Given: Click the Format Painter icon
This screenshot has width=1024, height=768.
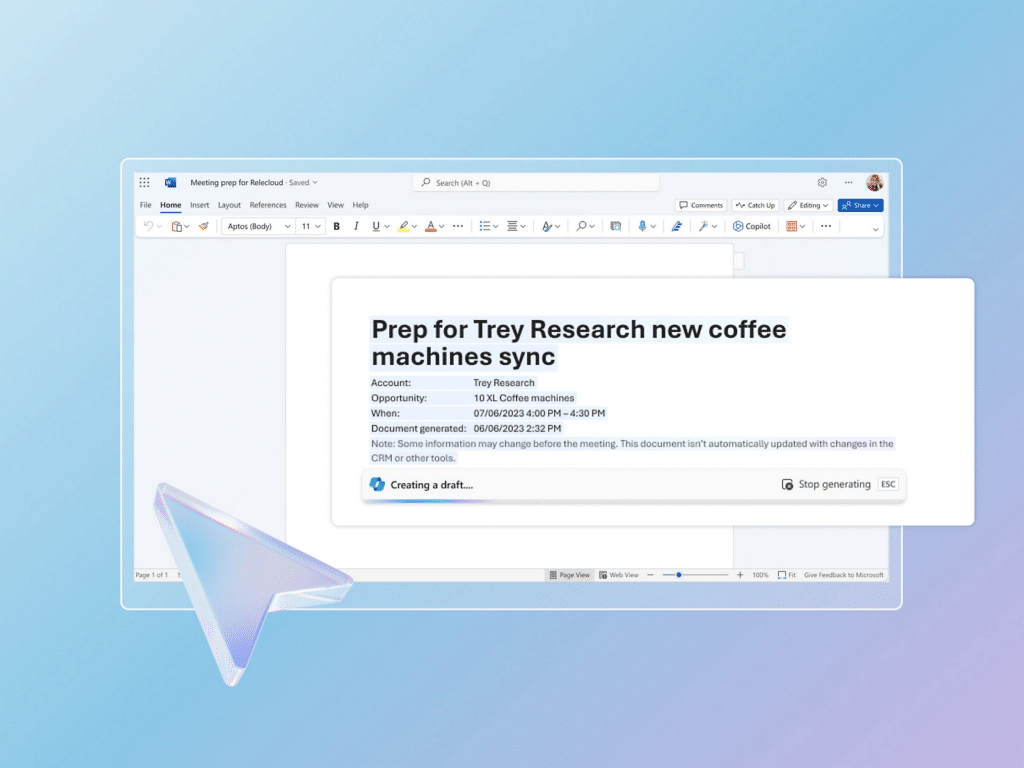Looking at the screenshot, I should click(x=202, y=226).
